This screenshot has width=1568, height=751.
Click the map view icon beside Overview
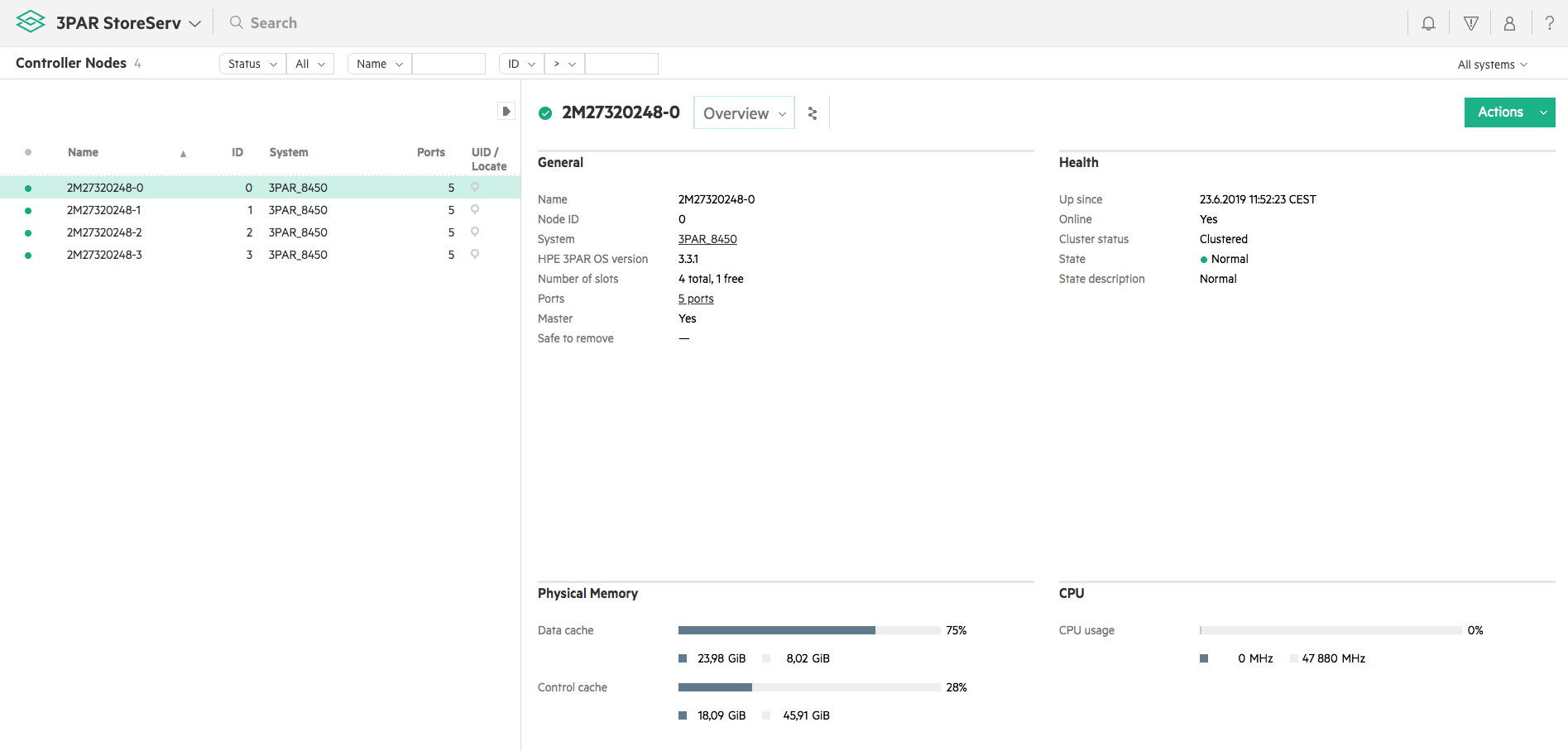click(x=813, y=113)
